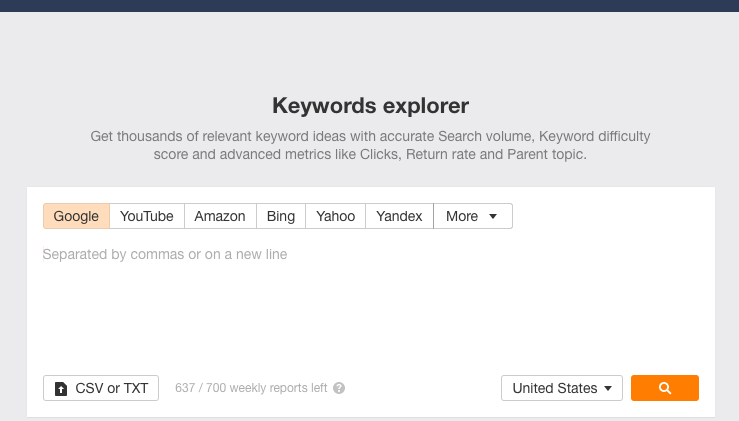Image resolution: width=739 pixels, height=421 pixels.
Task: Select the Bing search engine tab
Action: coord(281,216)
